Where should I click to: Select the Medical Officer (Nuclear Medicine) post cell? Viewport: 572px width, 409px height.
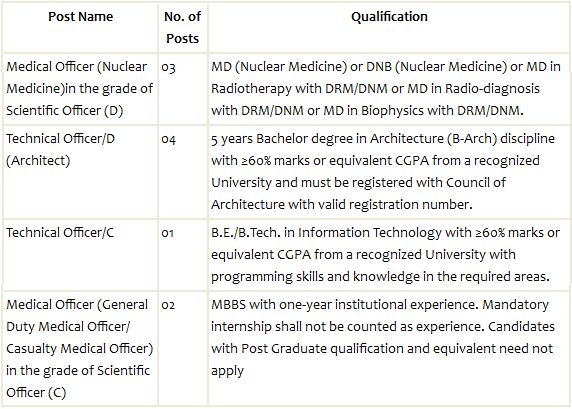click(x=80, y=89)
